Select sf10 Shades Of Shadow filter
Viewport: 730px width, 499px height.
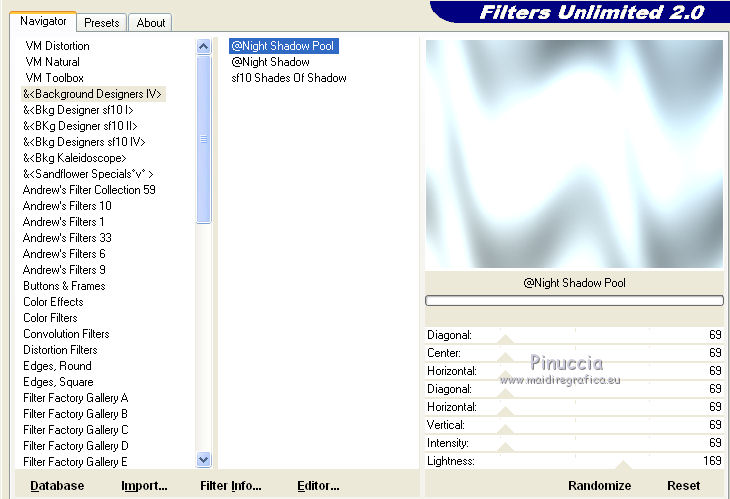click(289, 78)
